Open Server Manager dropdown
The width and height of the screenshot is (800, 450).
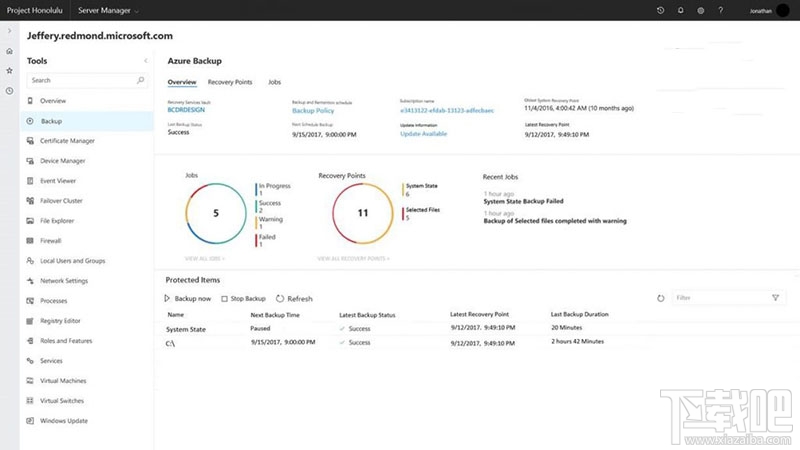[108, 10]
